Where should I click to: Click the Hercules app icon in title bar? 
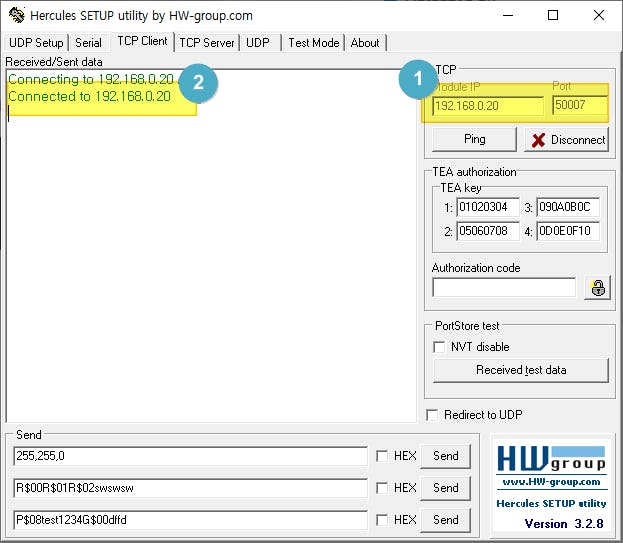point(17,15)
